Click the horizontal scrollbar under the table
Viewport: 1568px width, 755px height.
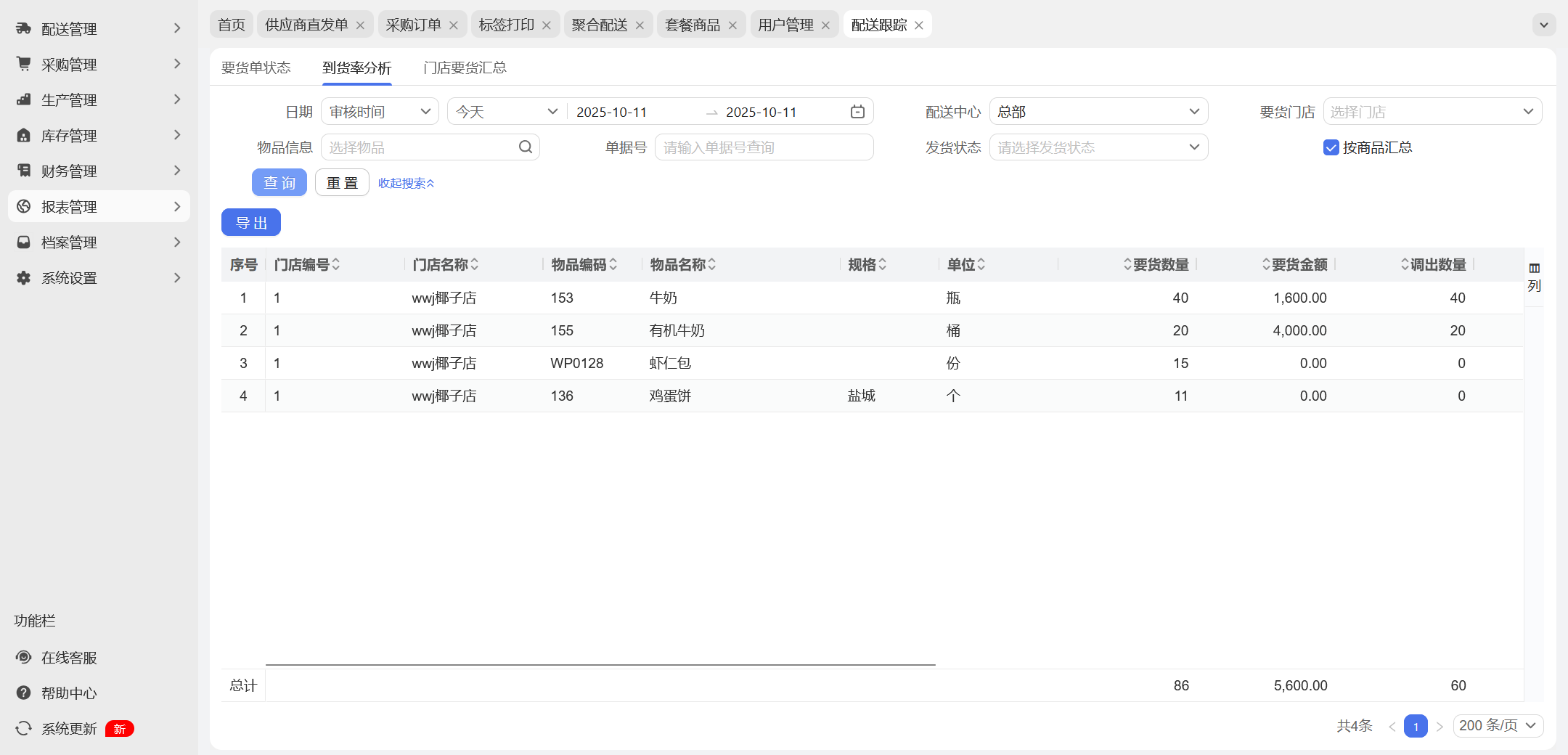tap(600, 664)
